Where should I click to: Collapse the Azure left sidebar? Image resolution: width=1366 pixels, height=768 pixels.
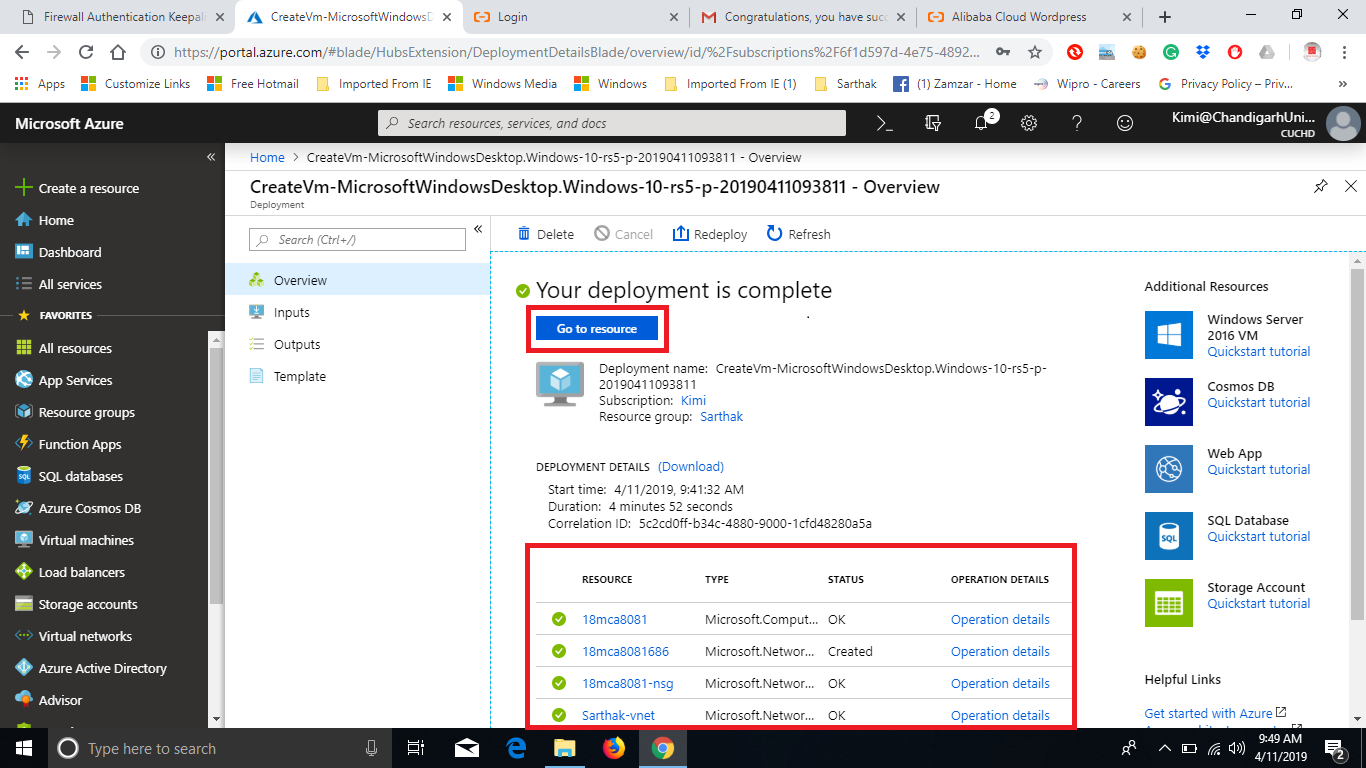pyautogui.click(x=211, y=157)
